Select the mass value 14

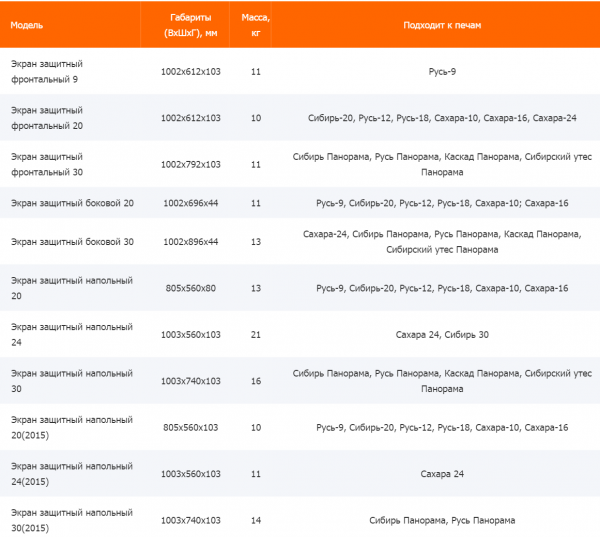click(256, 521)
